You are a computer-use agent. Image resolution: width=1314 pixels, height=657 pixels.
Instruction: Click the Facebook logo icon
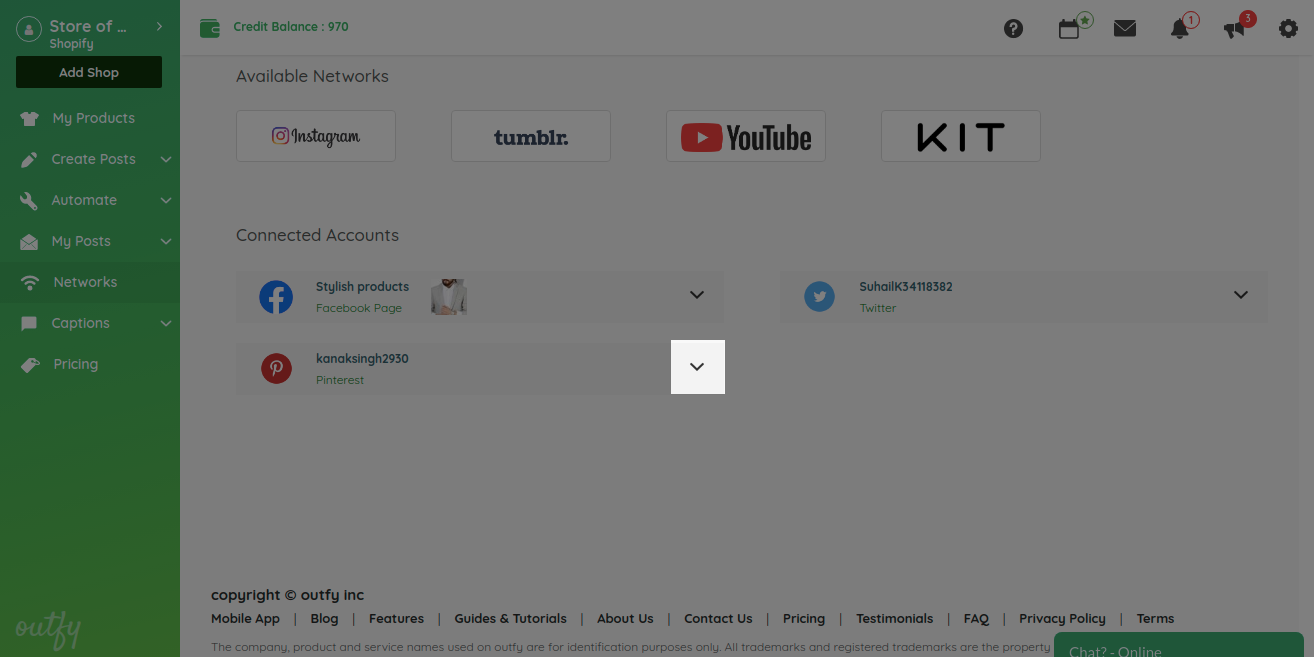(276, 297)
